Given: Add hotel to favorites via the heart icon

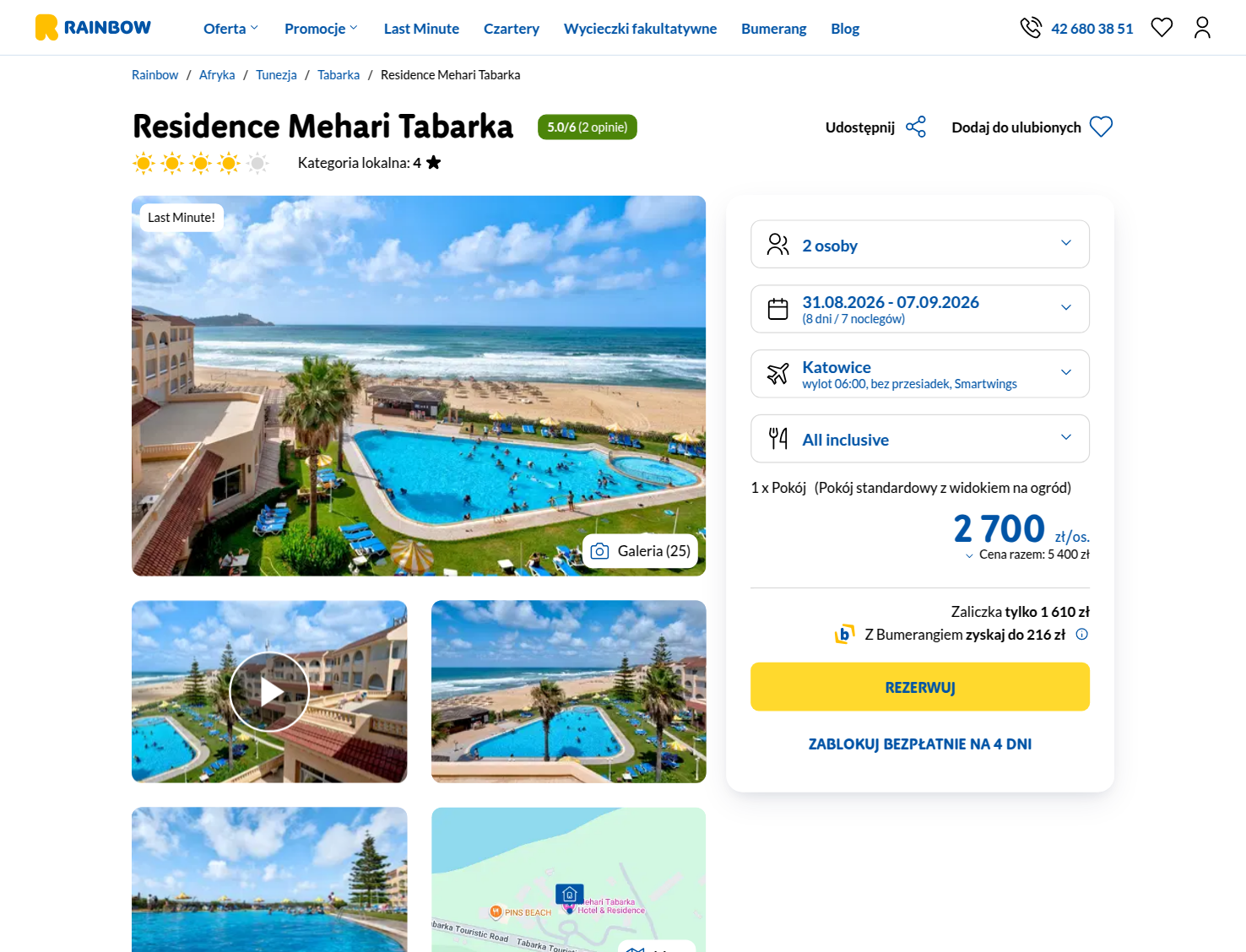Looking at the screenshot, I should tap(1101, 127).
